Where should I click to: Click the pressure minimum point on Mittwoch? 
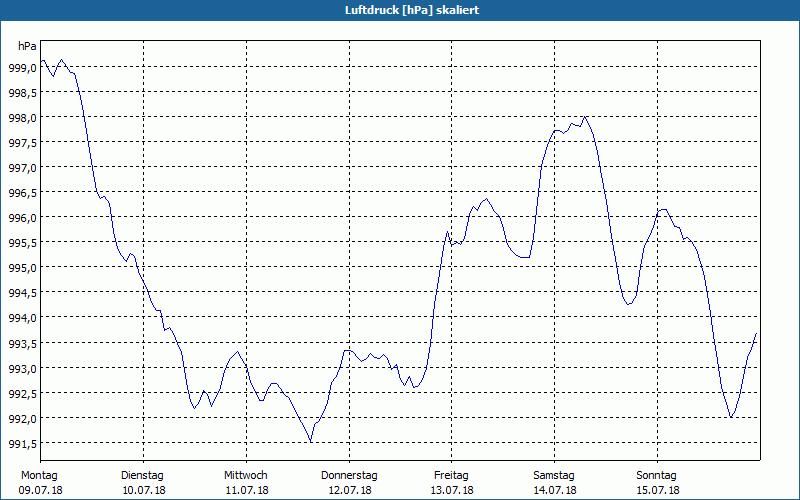click(x=311, y=442)
